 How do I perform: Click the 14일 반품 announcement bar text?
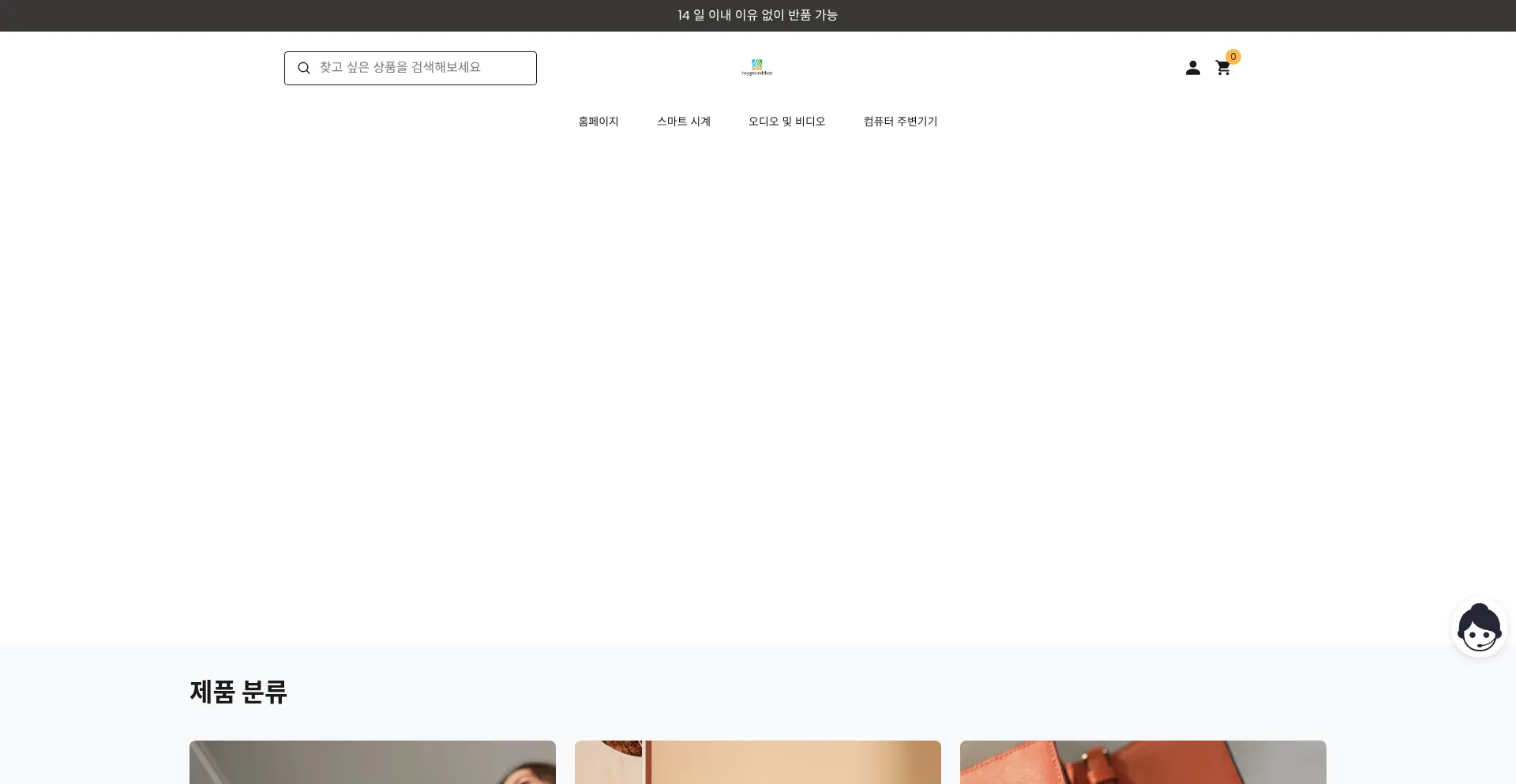coord(757,15)
